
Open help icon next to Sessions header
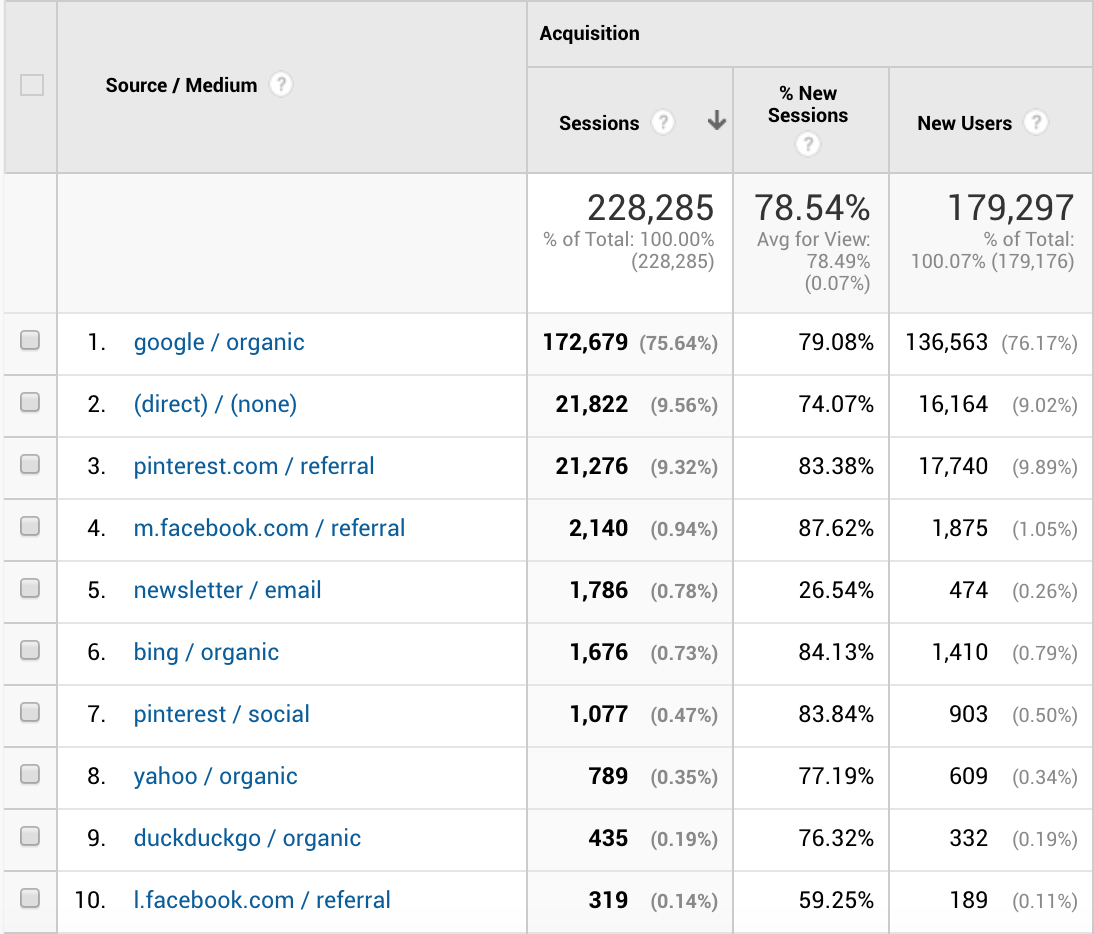click(663, 123)
